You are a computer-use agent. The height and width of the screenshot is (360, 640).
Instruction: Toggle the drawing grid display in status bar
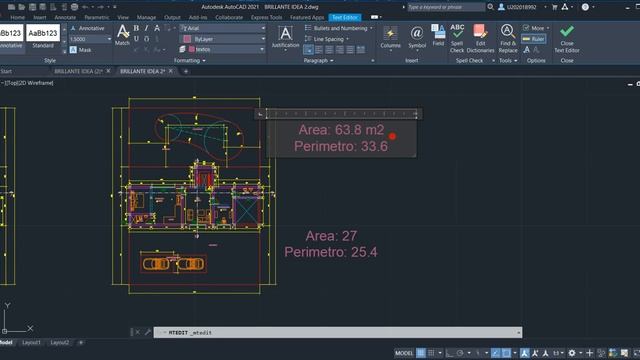click(x=421, y=353)
